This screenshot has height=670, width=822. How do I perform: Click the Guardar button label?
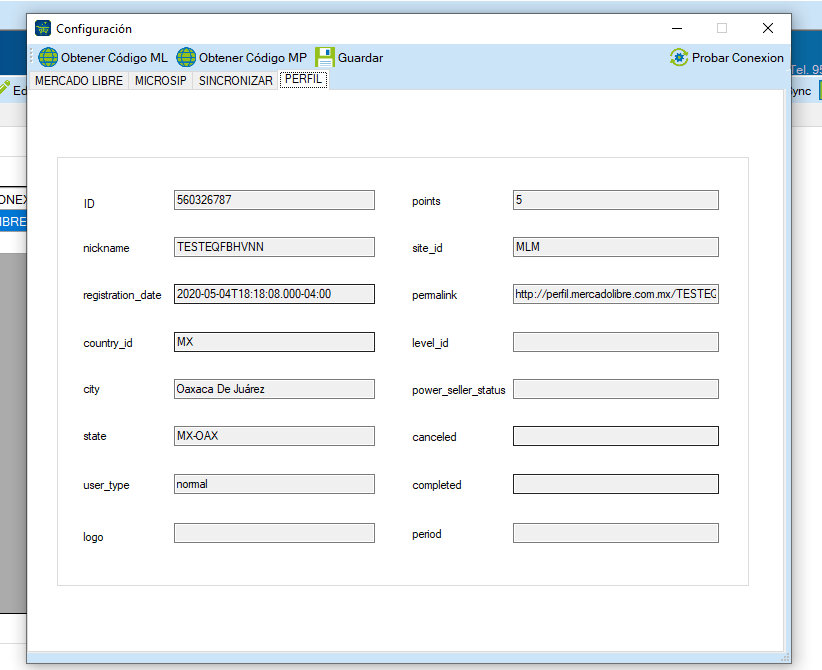click(360, 58)
